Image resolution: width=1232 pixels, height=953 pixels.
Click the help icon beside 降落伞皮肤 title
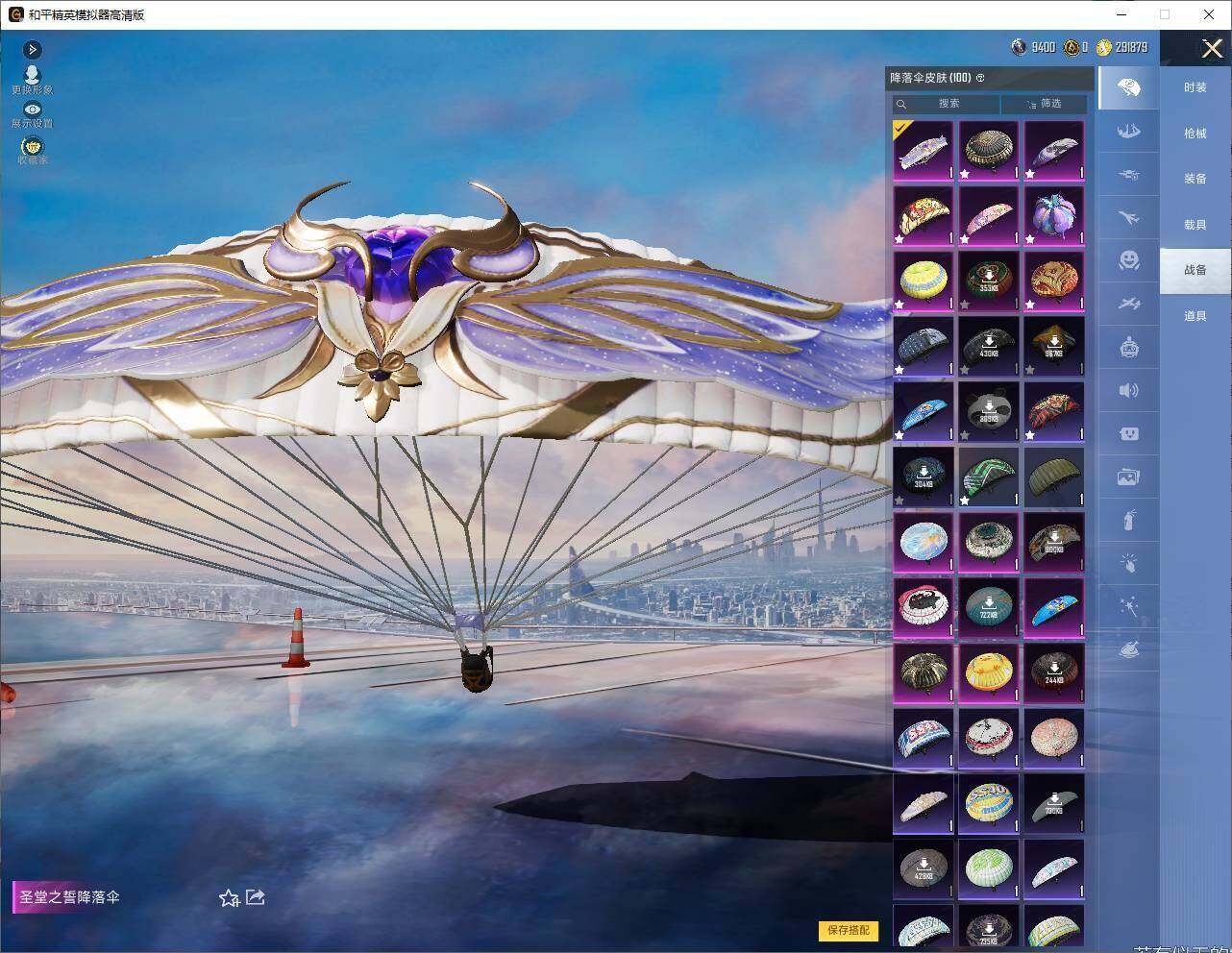(980, 78)
